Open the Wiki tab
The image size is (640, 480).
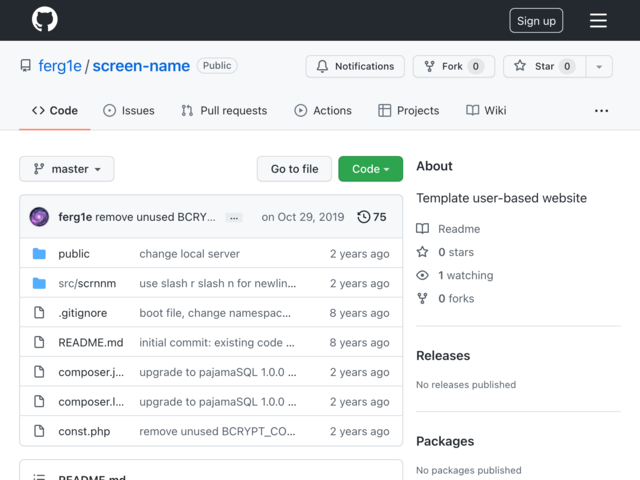point(486,111)
